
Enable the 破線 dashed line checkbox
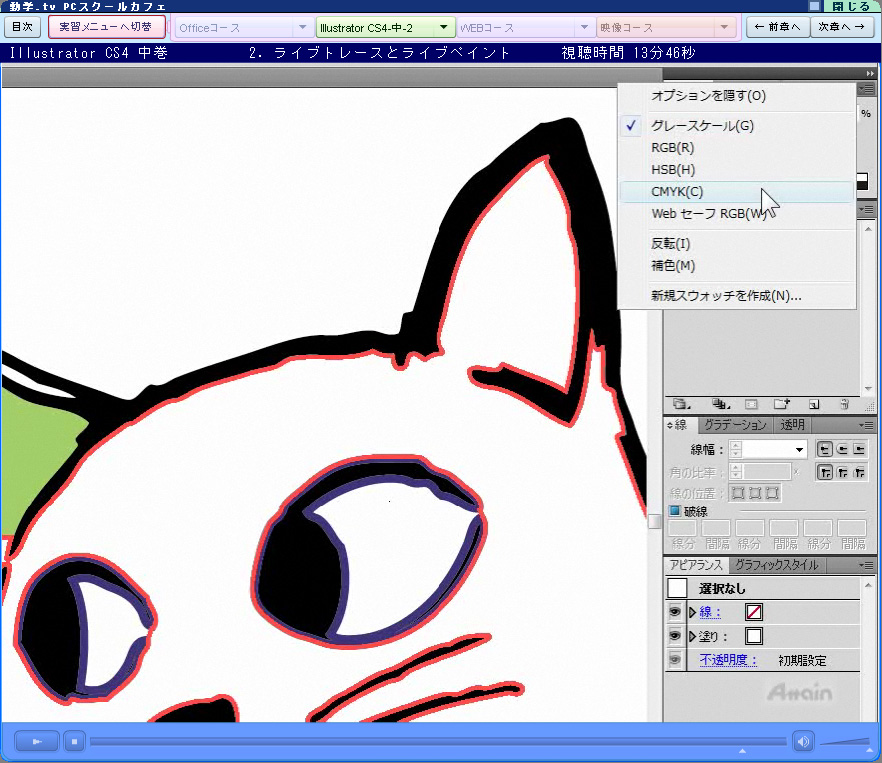click(674, 510)
